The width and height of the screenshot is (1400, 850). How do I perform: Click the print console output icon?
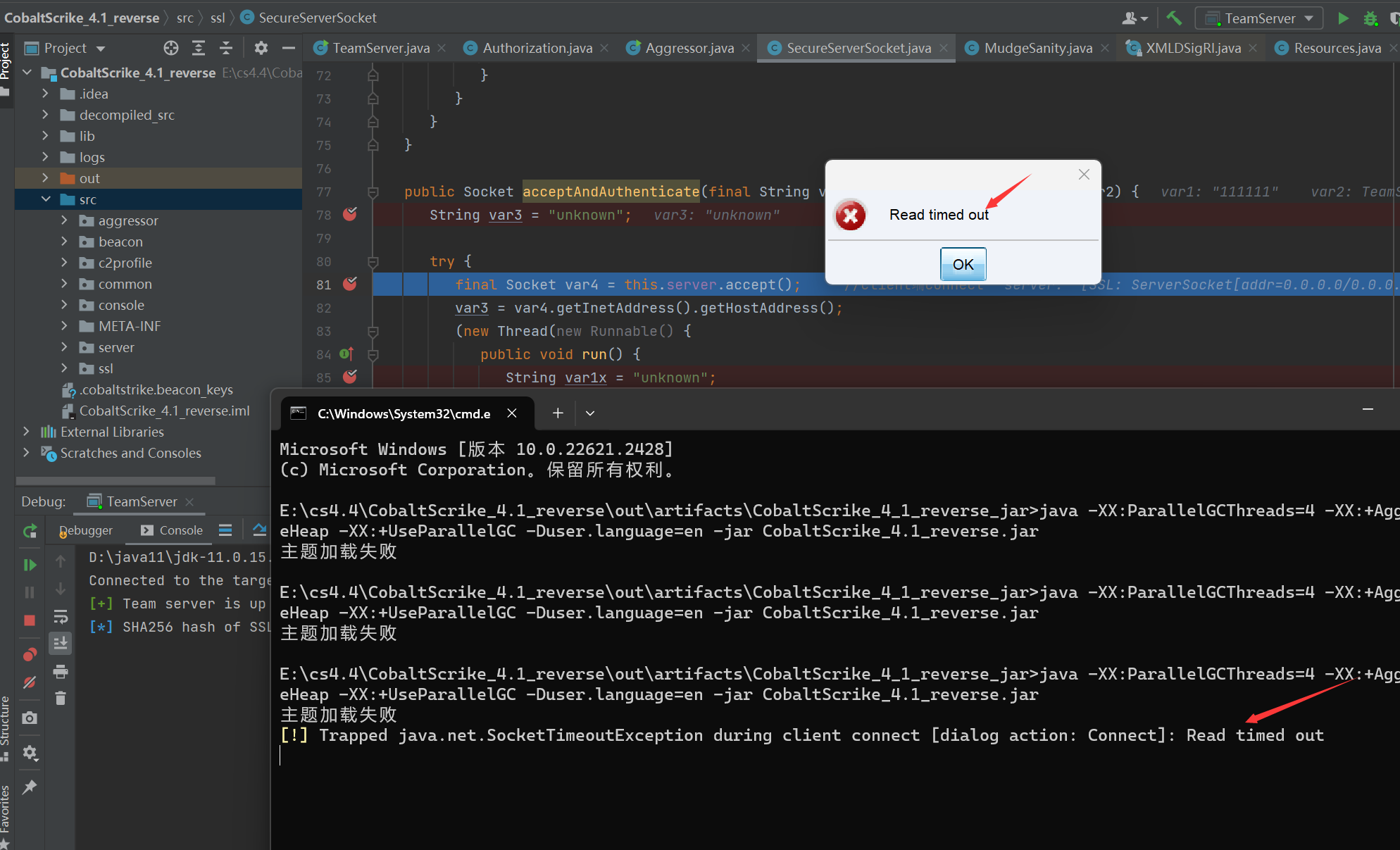61,671
